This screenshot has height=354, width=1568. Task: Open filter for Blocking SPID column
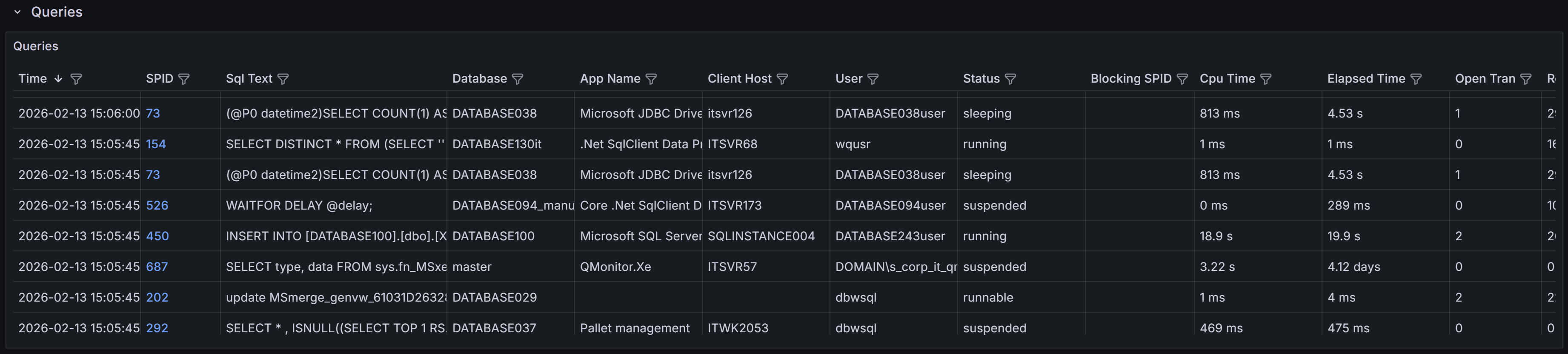(x=1182, y=79)
